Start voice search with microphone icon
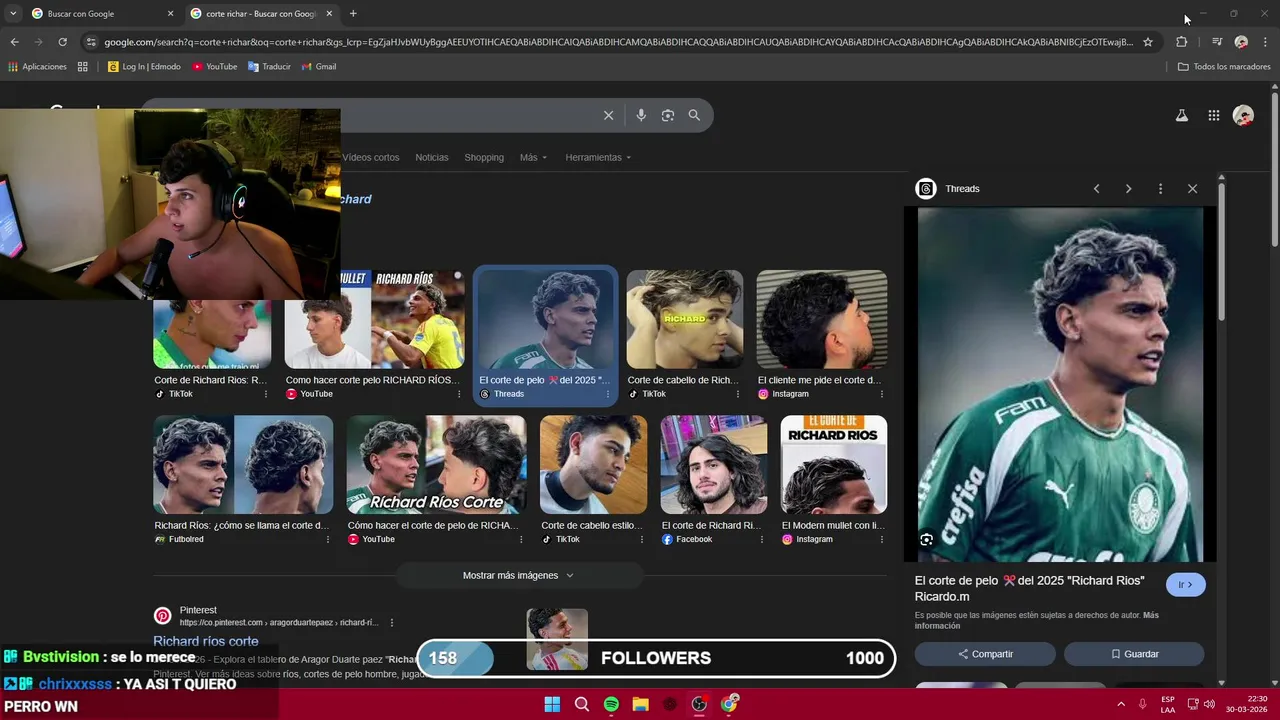The width and height of the screenshot is (1280, 720). pyautogui.click(x=641, y=115)
